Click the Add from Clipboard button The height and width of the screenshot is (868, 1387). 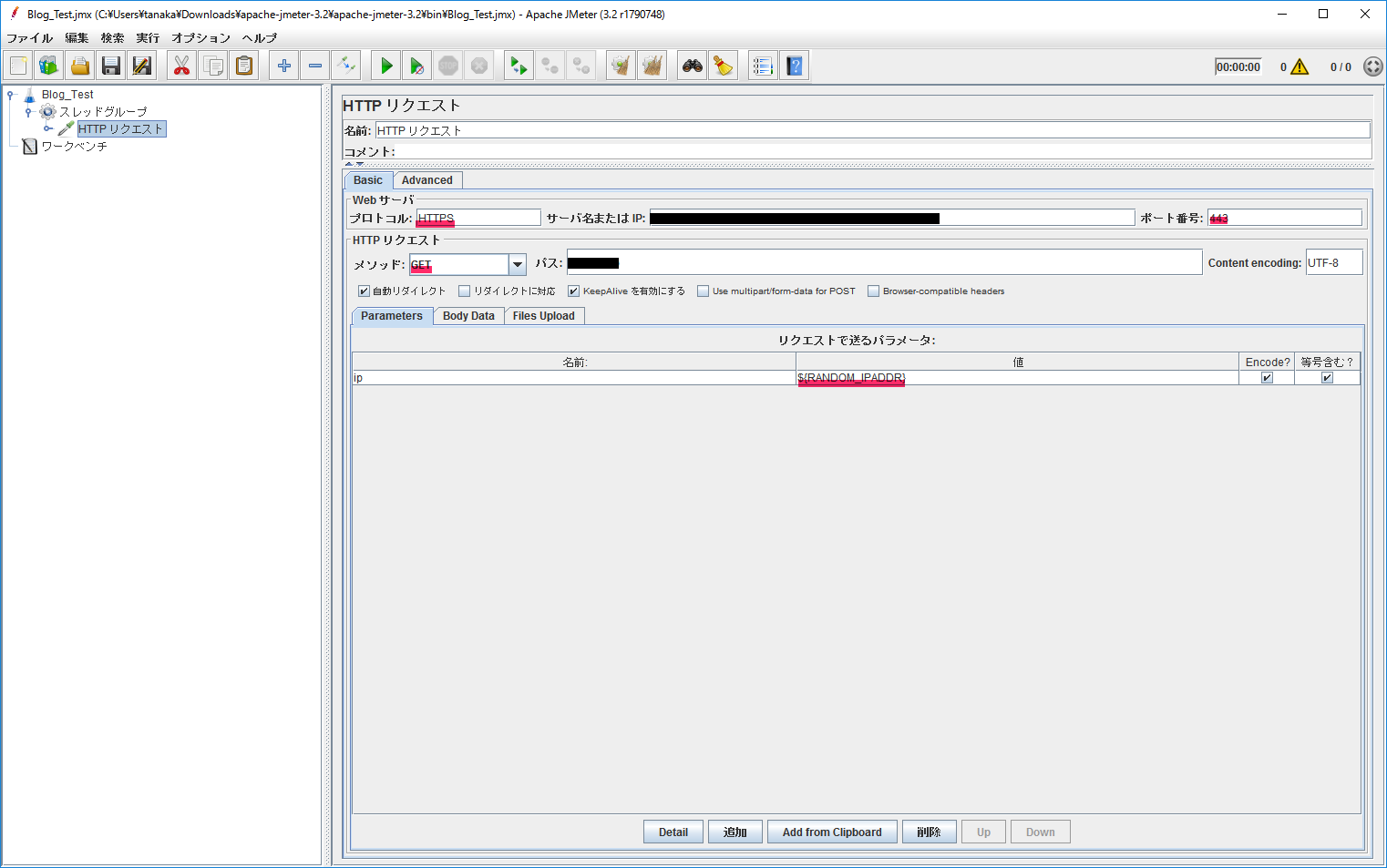[832, 832]
